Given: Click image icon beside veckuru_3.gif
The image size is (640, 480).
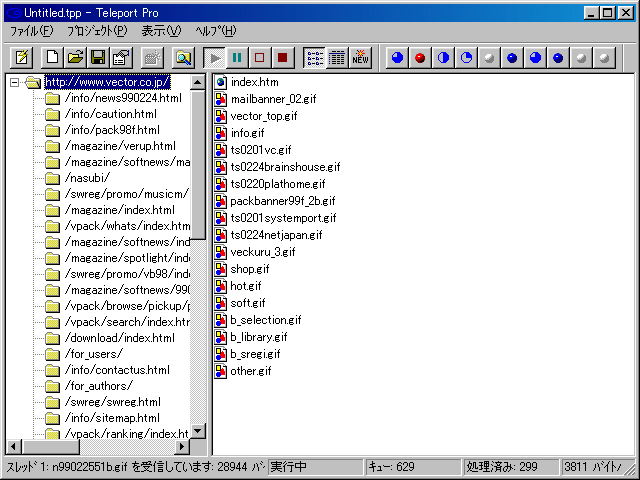Looking at the screenshot, I should 221,252.
